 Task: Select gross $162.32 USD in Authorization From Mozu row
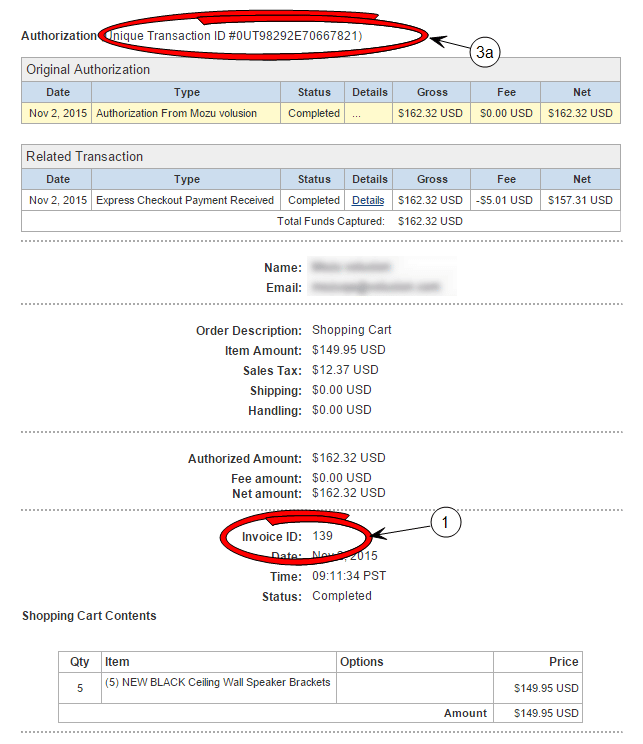pyautogui.click(x=430, y=113)
